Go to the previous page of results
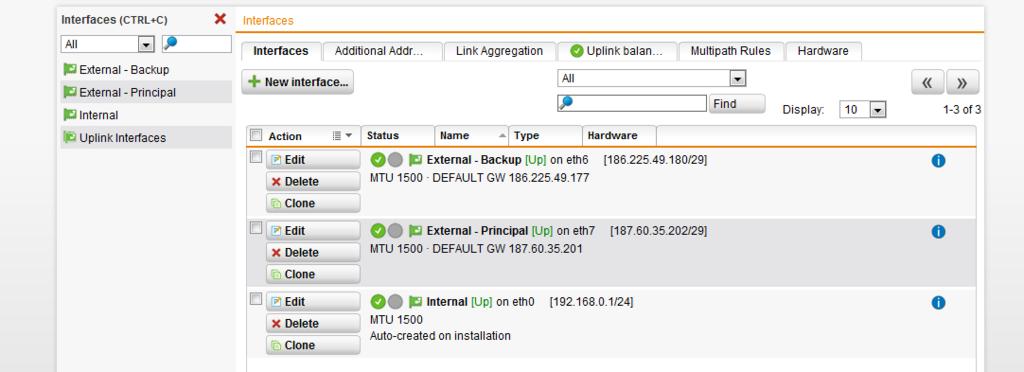 (927, 82)
